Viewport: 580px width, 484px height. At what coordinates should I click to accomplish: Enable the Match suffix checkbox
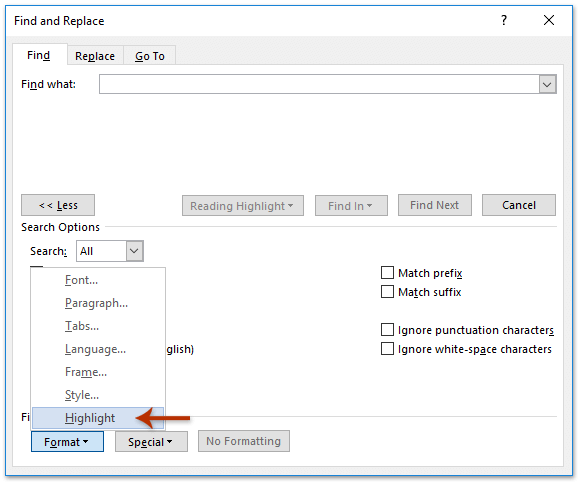387,292
